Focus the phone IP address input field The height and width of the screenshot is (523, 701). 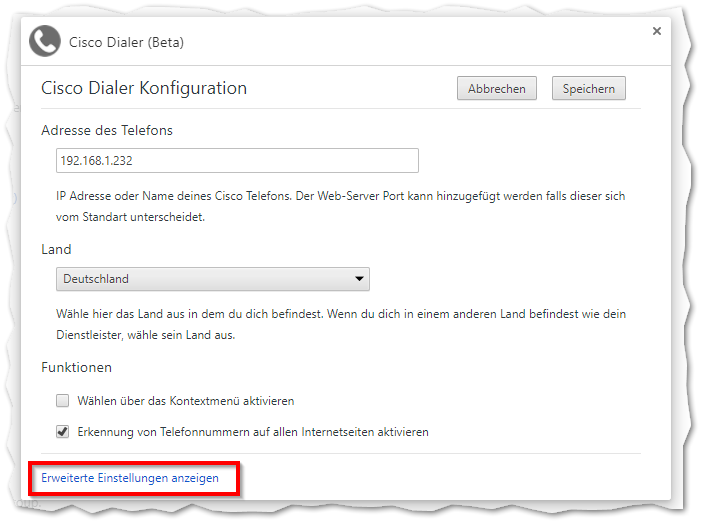pos(237,160)
